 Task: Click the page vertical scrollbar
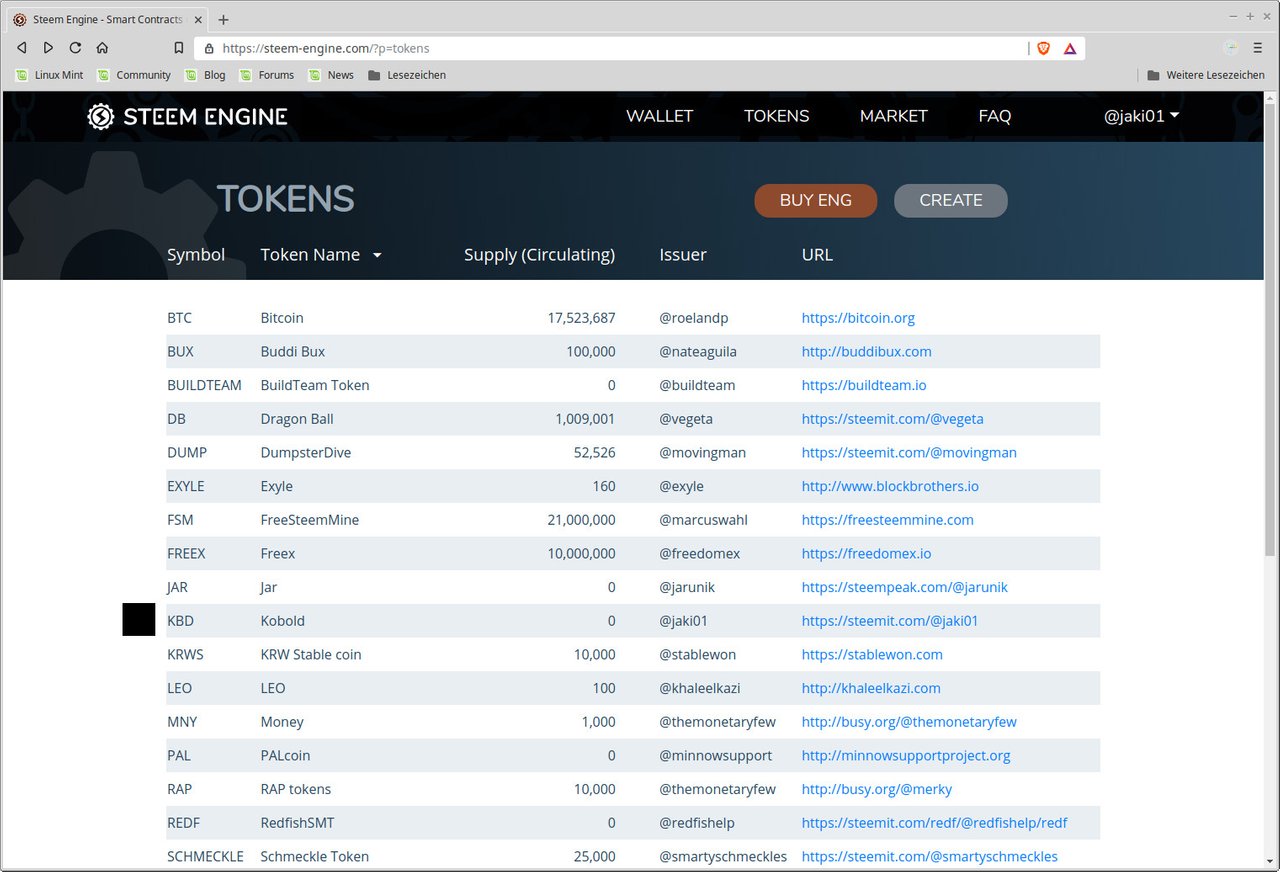coord(1270,330)
